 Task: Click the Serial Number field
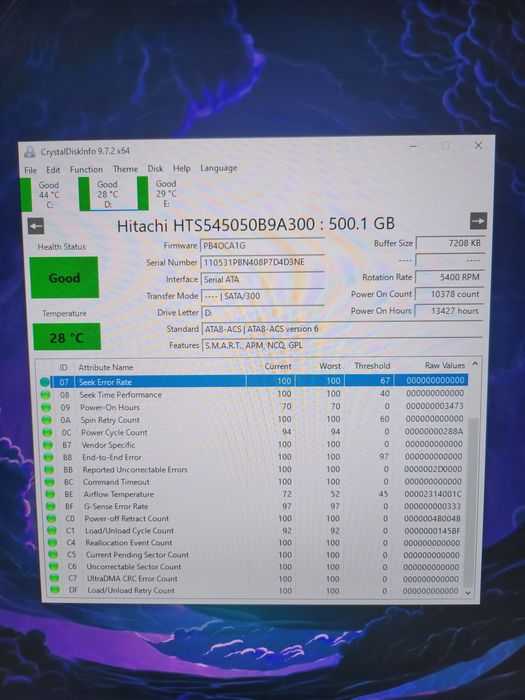coord(262,262)
